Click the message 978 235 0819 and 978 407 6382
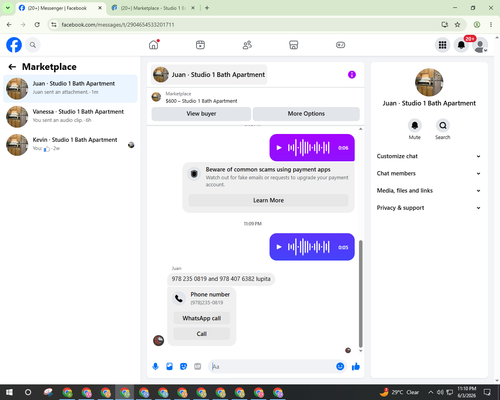 tap(221, 279)
